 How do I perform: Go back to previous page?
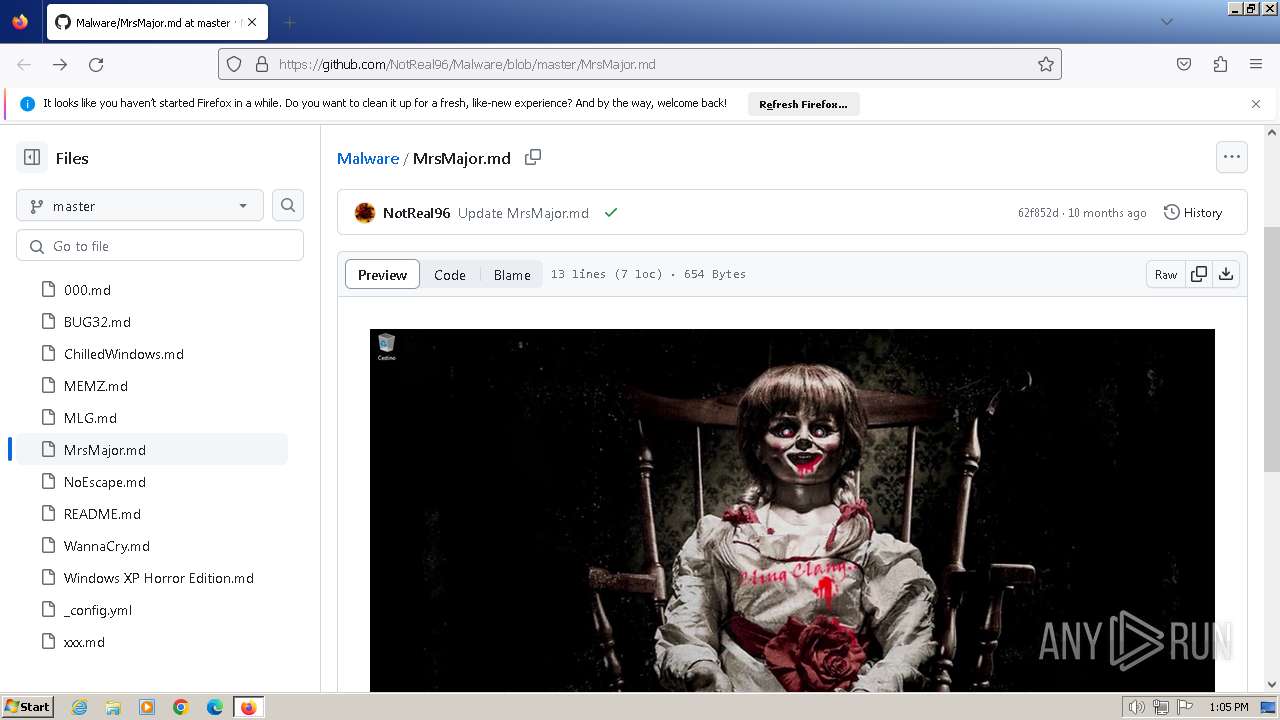click(24, 64)
